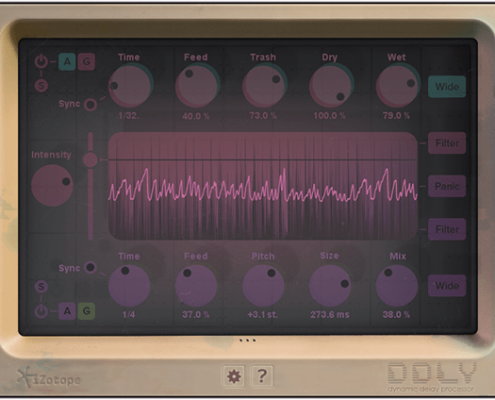Open settings with the gear icon
This screenshot has width=495, height=400.
(x=233, y=376)
